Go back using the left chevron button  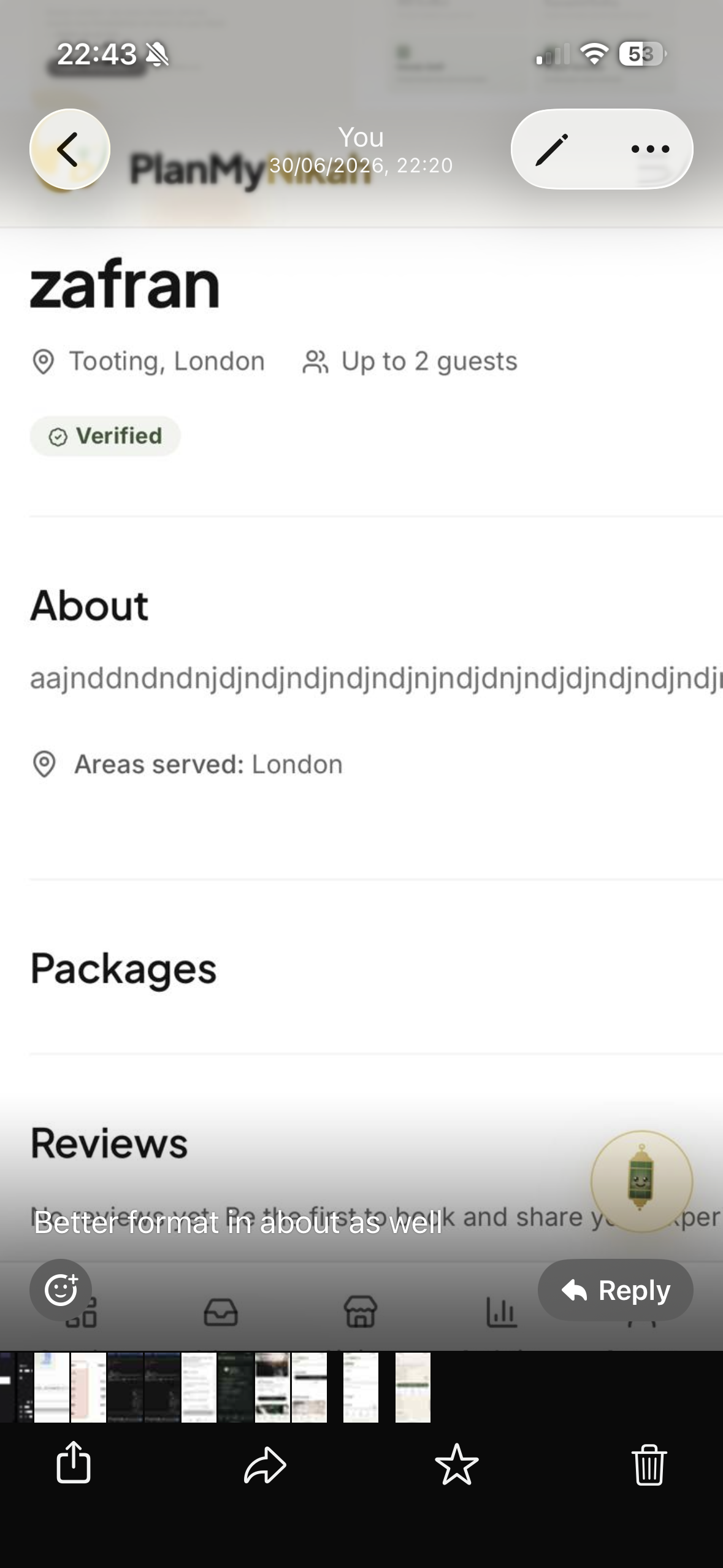69,149
